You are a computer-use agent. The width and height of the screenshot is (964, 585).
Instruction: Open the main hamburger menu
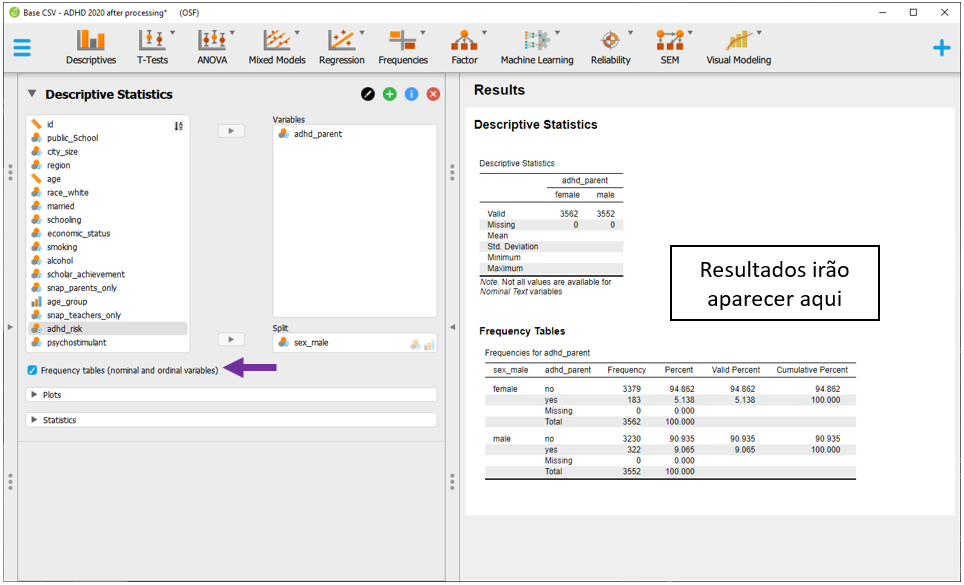click(22, 47)
